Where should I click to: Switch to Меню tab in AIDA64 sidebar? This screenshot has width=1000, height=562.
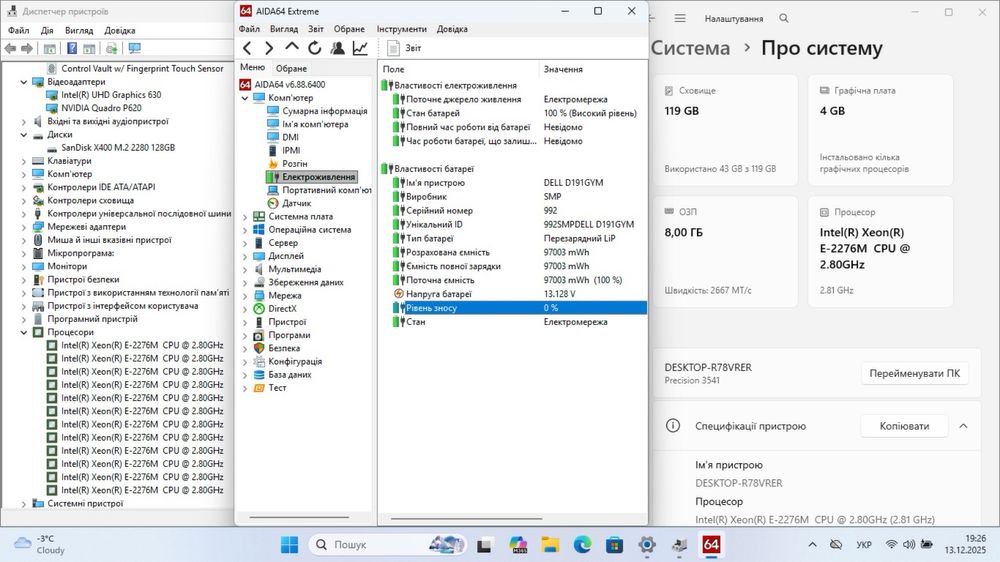click(x=253, y=67)
